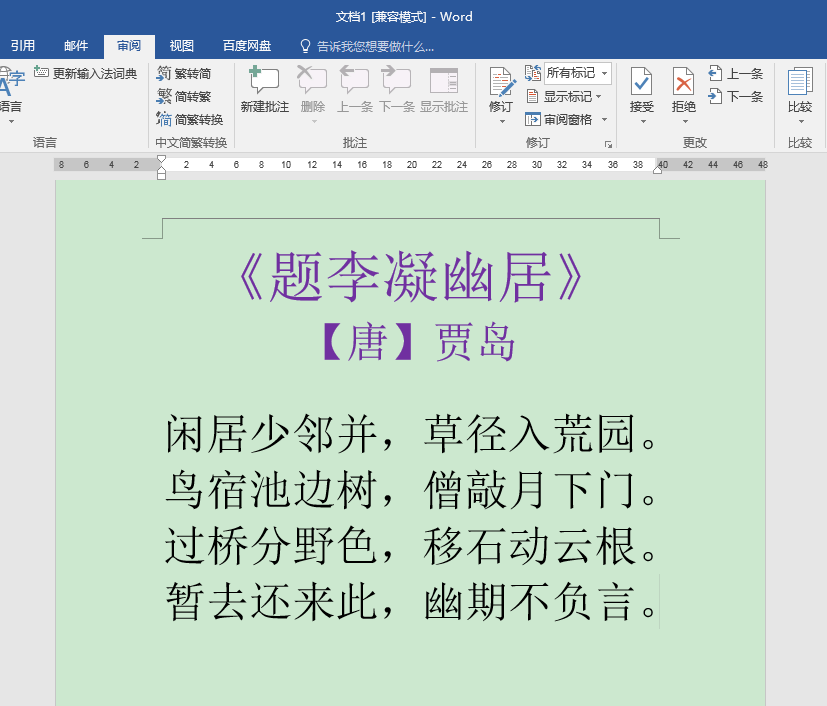
Task: Click the Tell me lightbulb icon
Action: click(x=305, y=46)
